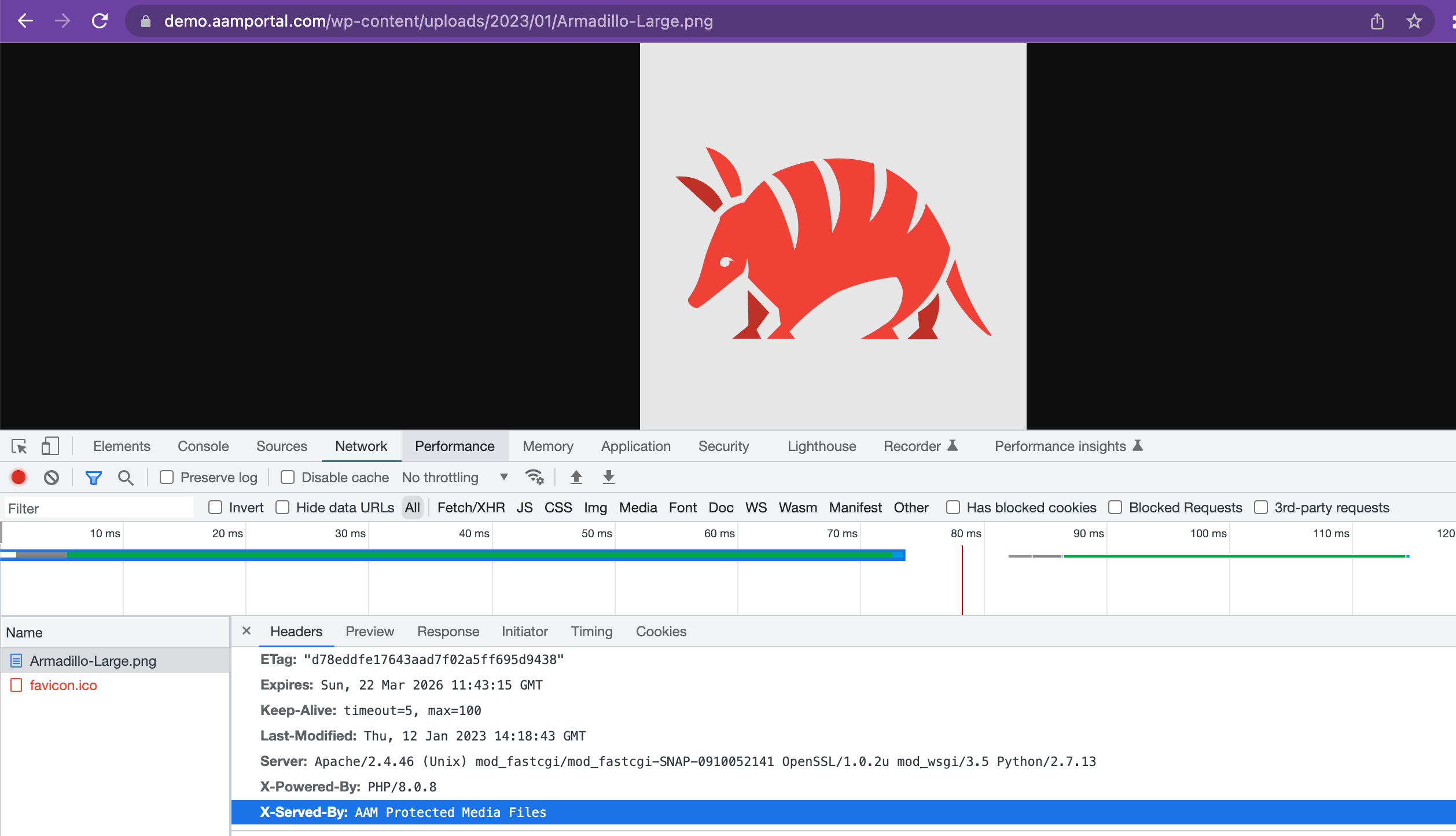Open network conditions wifi gear icon
This screenshot has height=836, width=1456.
pos(534,477)
